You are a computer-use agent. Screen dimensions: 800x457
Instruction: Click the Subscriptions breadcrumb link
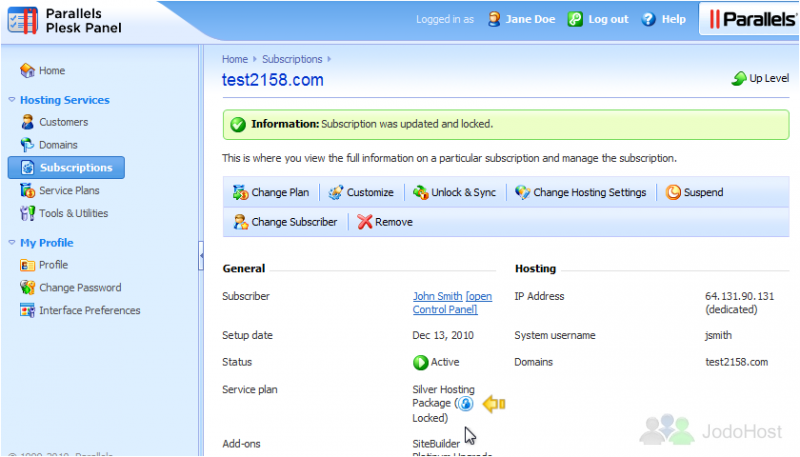[292, 59]
